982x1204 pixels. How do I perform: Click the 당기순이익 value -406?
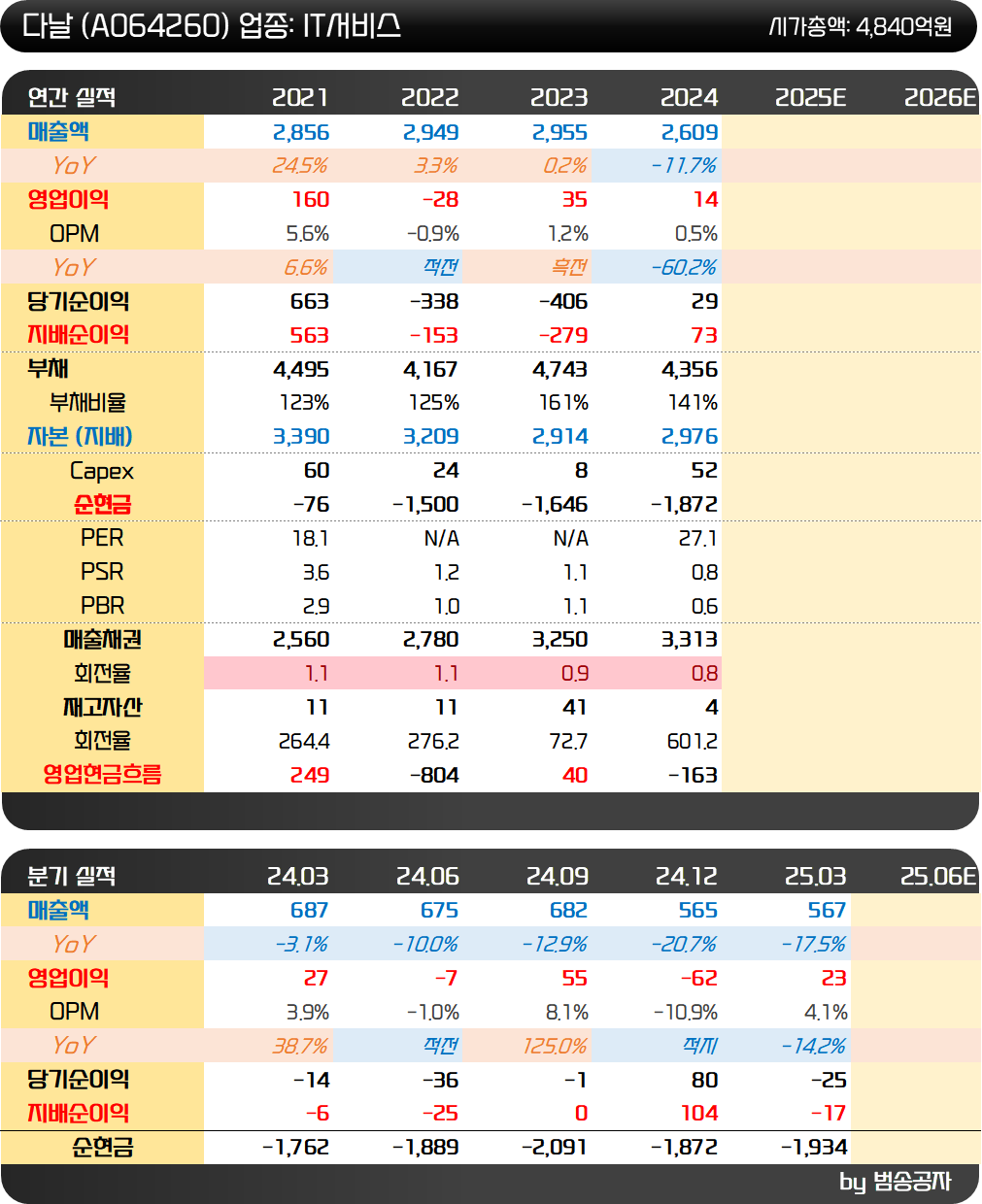563,301
